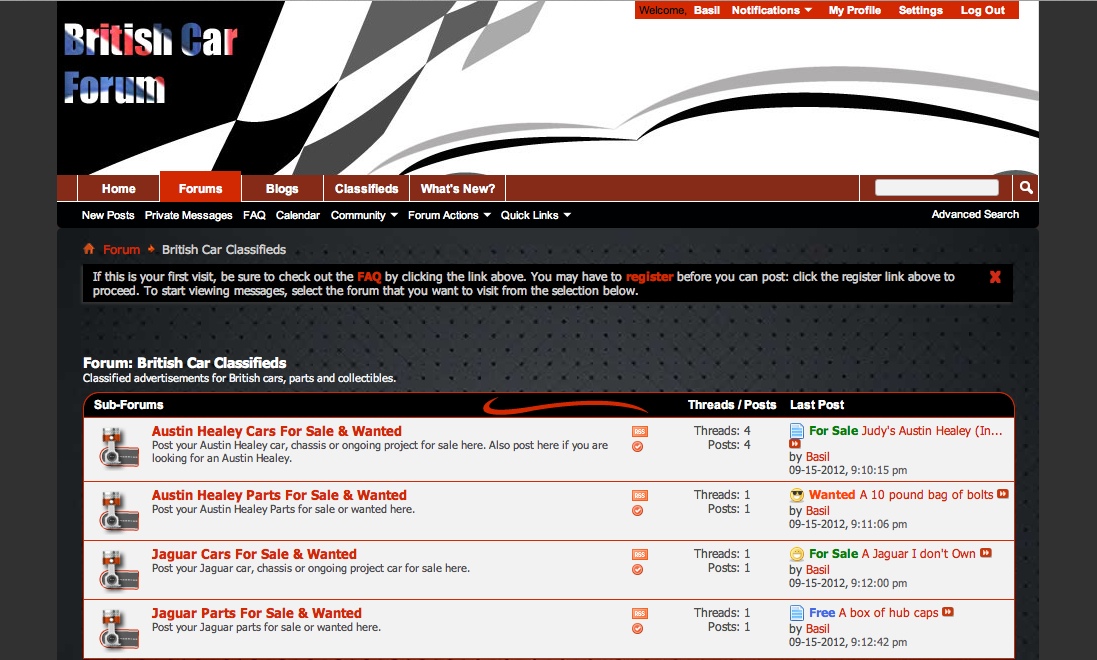
Task: Click check icon under Jaguar Cars RSS
Action: (x=638, y=570)
